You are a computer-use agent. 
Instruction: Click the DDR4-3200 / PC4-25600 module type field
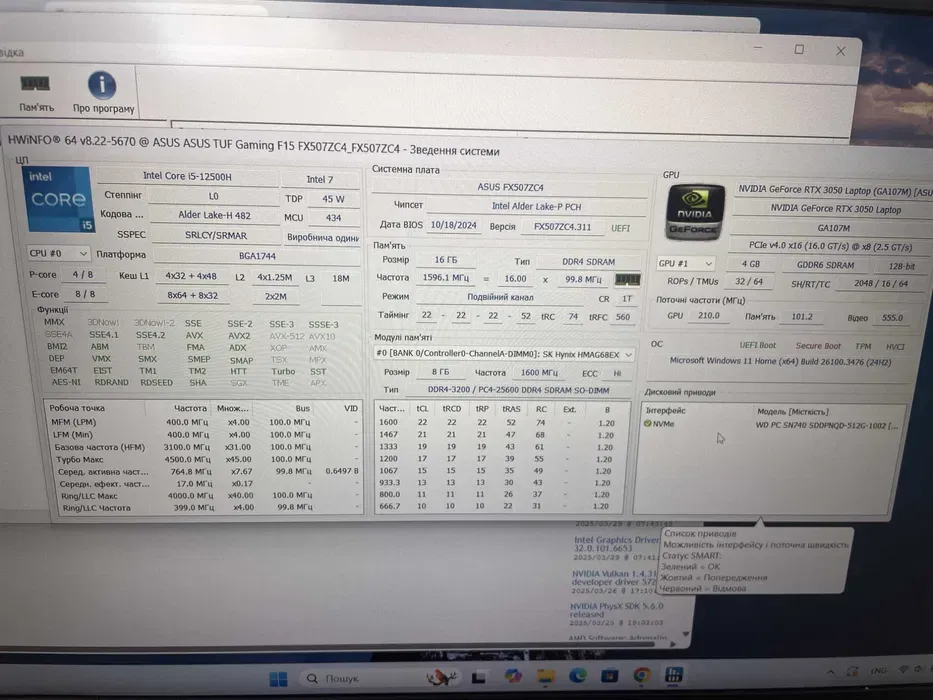point(518,390)
